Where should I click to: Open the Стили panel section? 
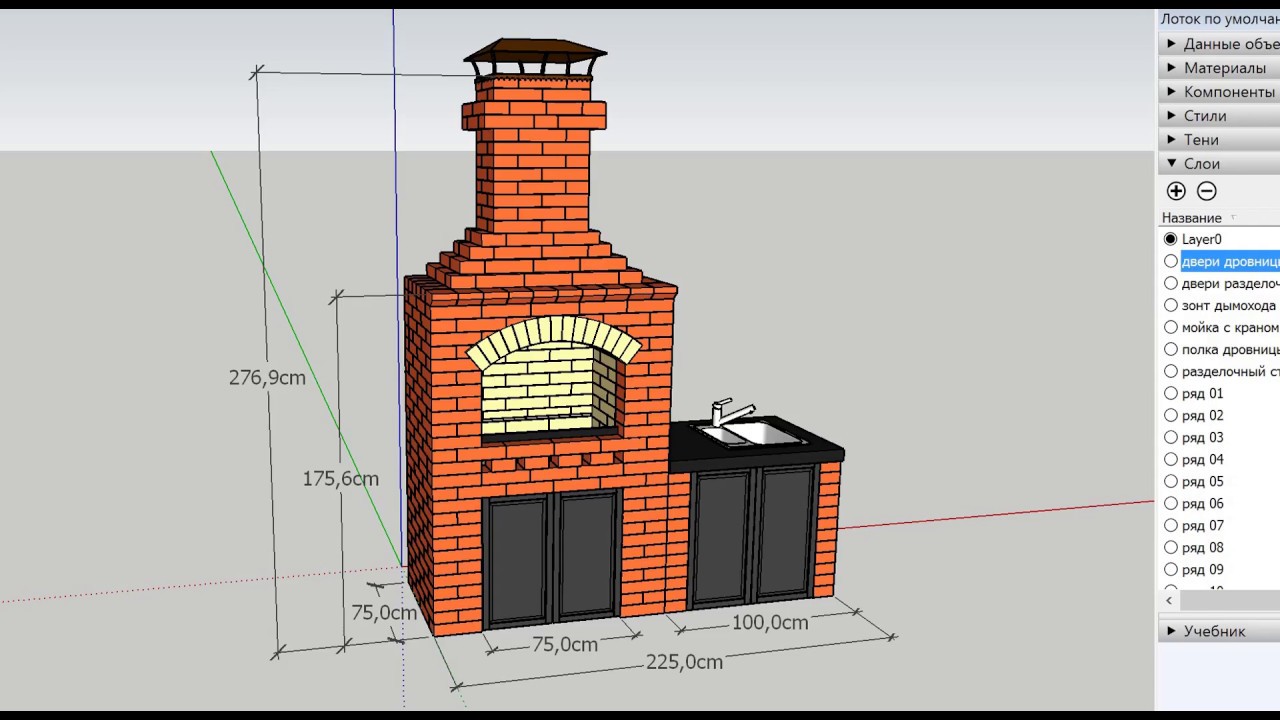coord(1204,116)
